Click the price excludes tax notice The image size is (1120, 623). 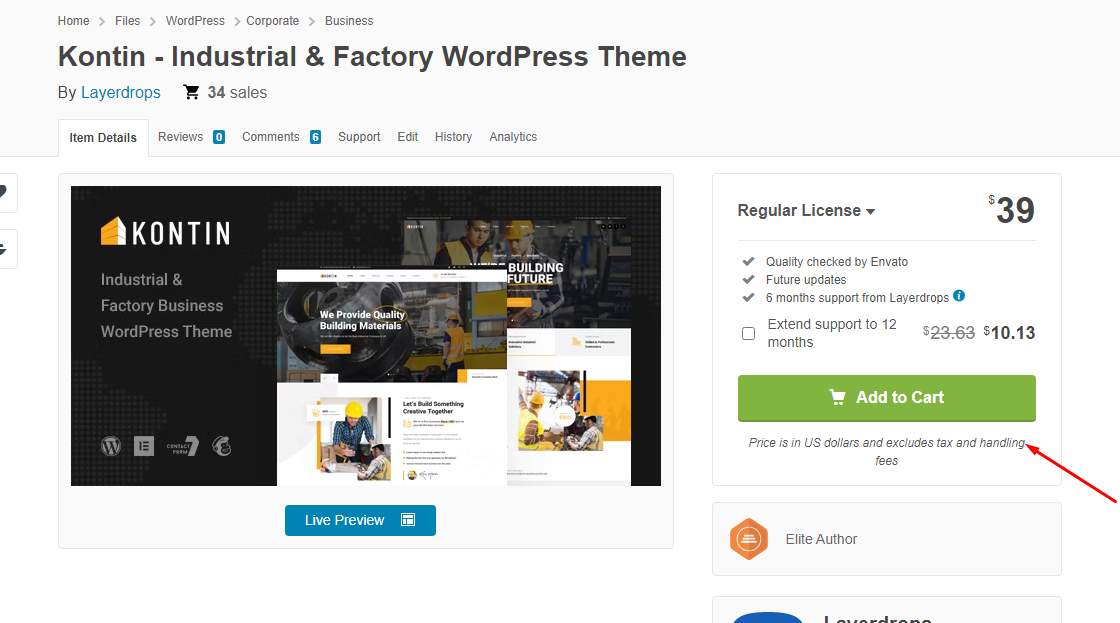pyautogui.click(x=886, y=452)
